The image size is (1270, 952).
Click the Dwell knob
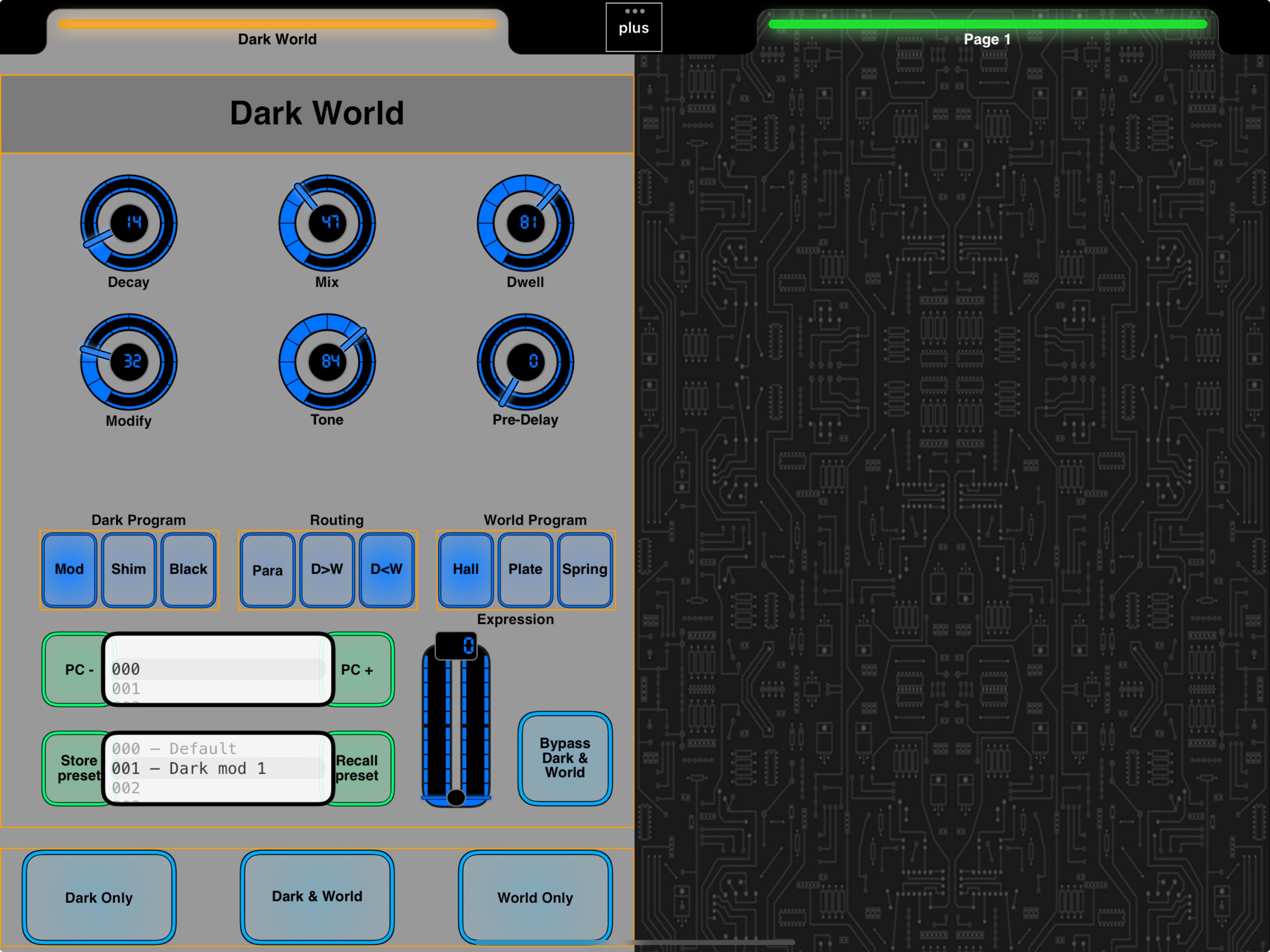525,223
